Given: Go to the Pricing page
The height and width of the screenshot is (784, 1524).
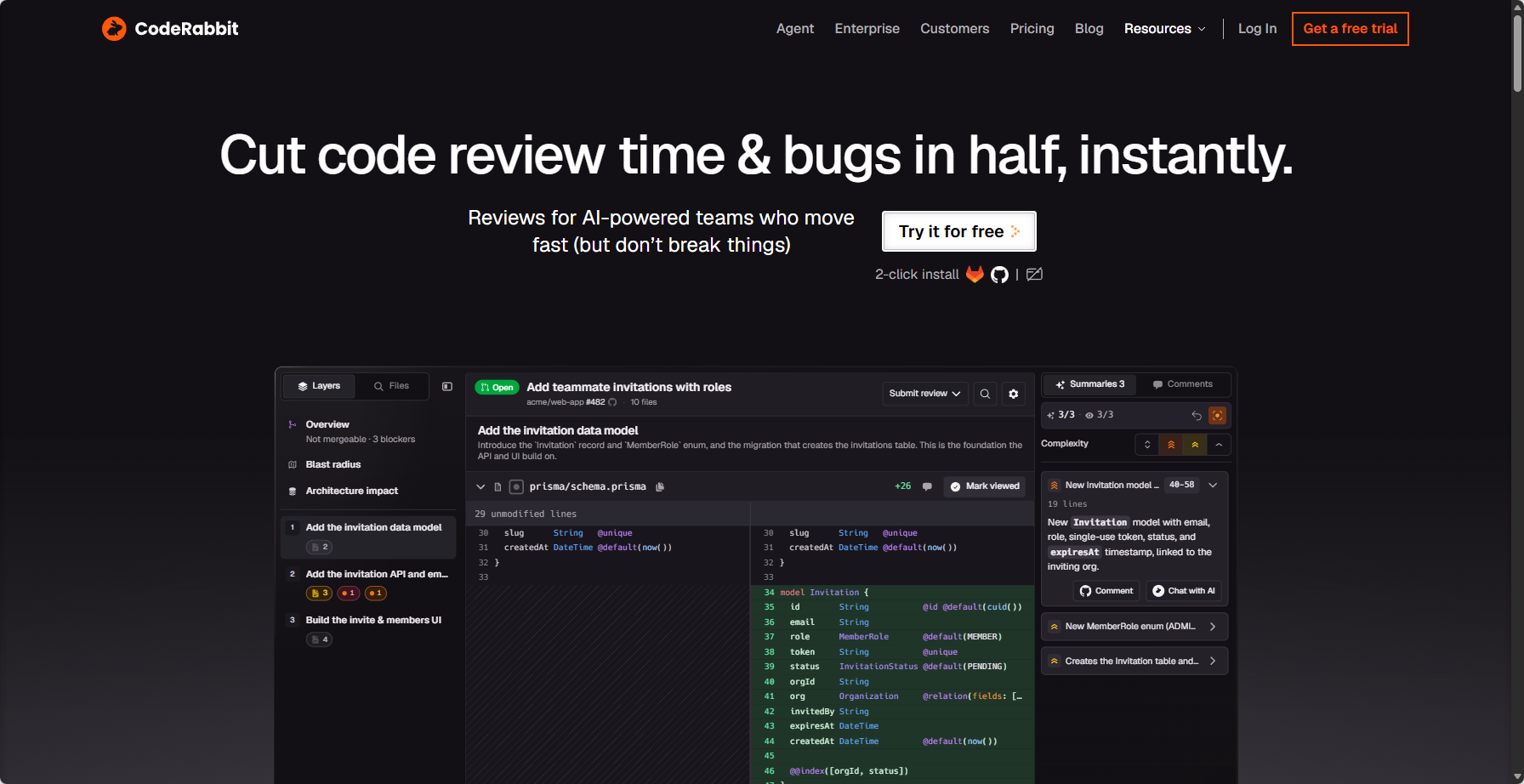Looking at the screenshot, I should [x=1032, y=29].
